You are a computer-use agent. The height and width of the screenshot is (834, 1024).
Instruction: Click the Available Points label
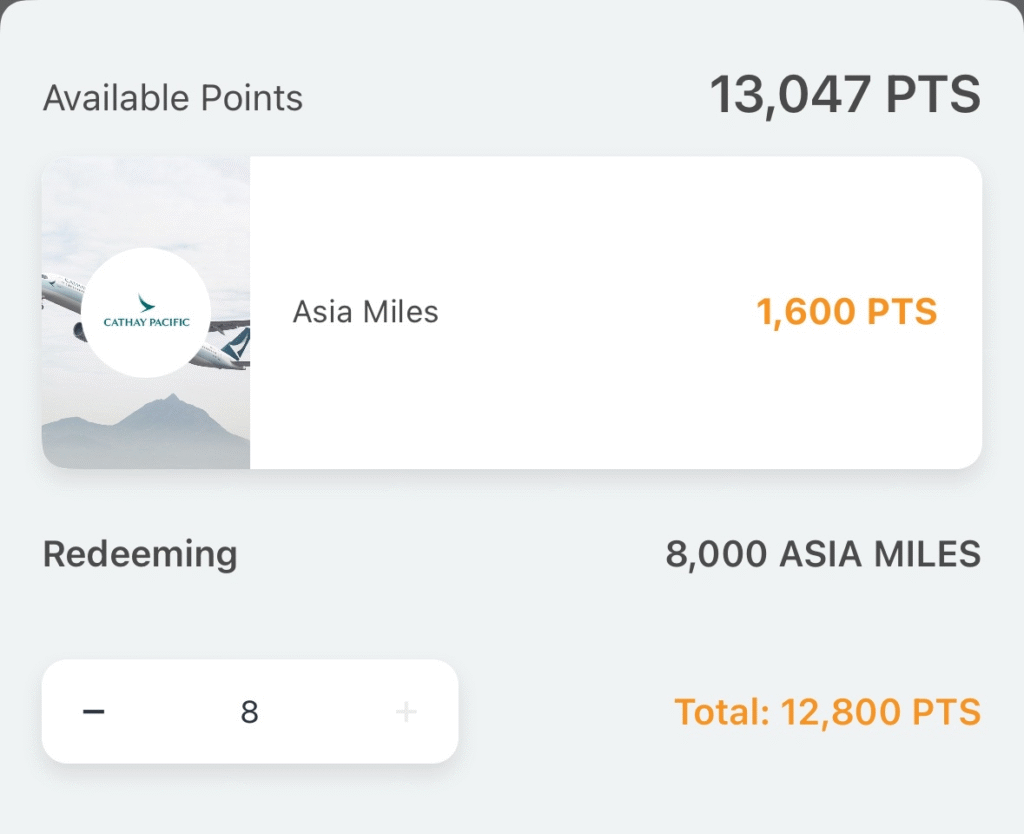[x=172, y=98]
